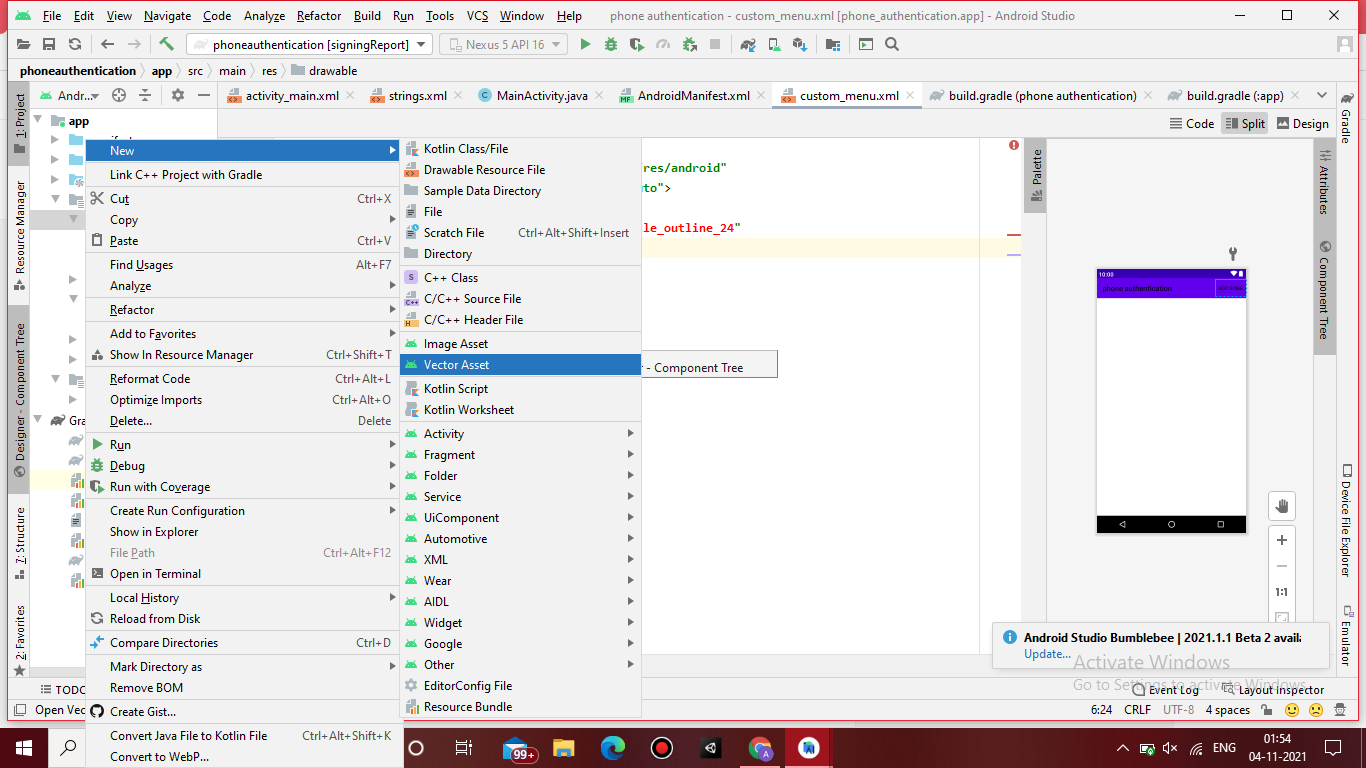Open the project with the toolbar folder icon

(23, 44)
